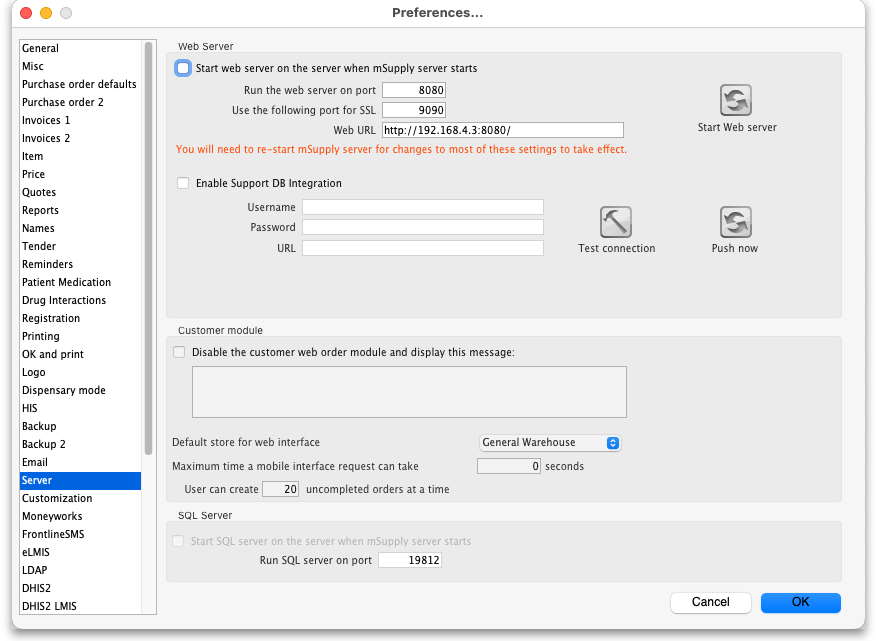Click the Start Web server icon
The width and height of the screenshot is (877, 641).
click(736, 101)
